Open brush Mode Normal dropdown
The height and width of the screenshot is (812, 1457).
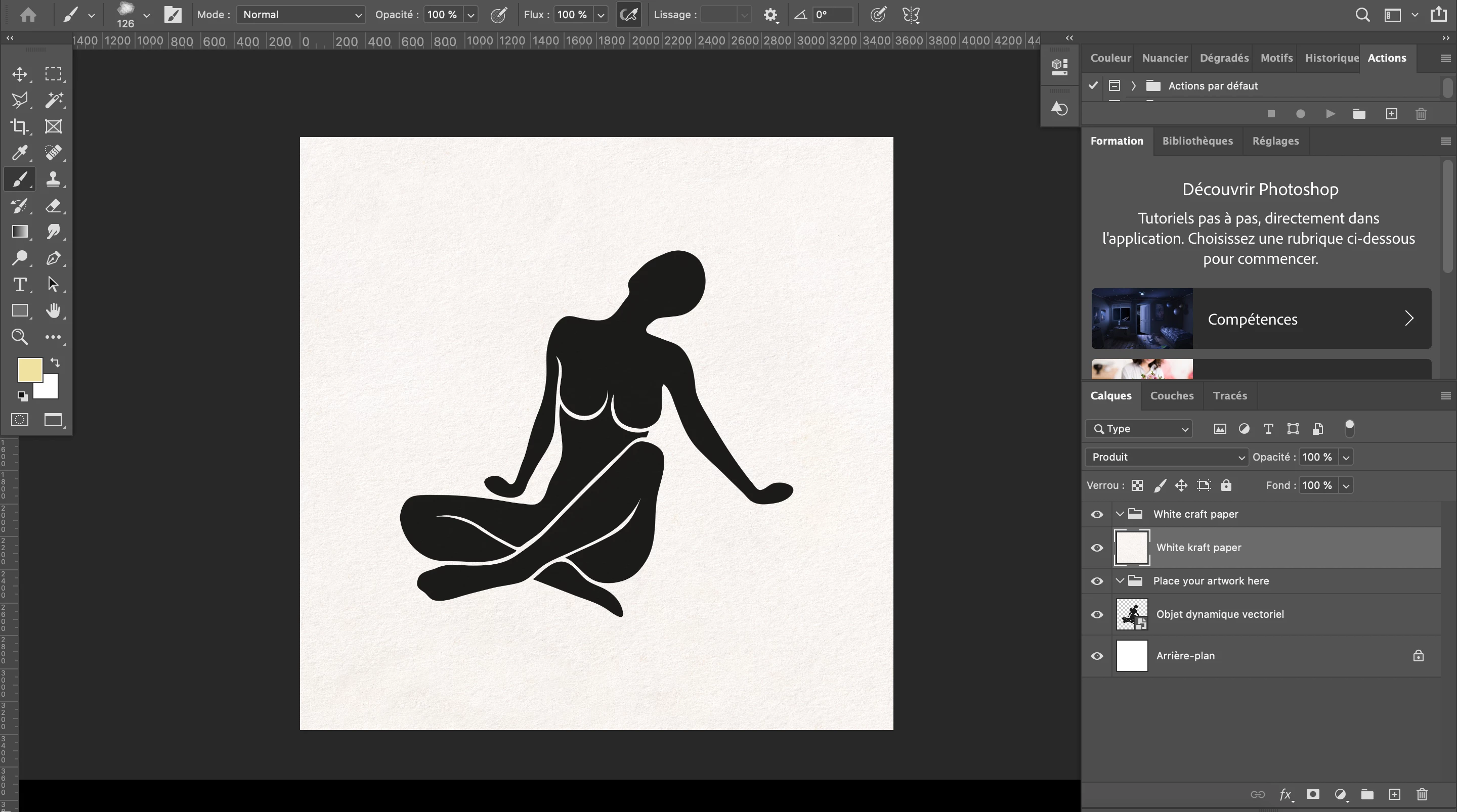pos(301,15)
